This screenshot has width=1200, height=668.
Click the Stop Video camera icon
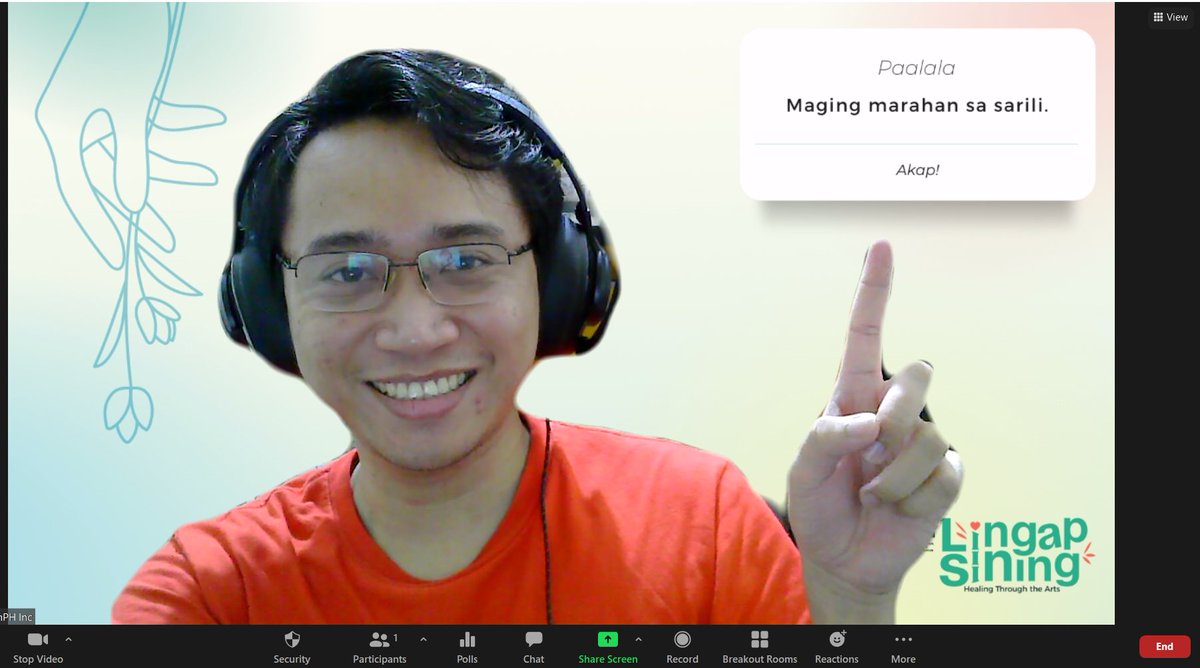point(38,640)
